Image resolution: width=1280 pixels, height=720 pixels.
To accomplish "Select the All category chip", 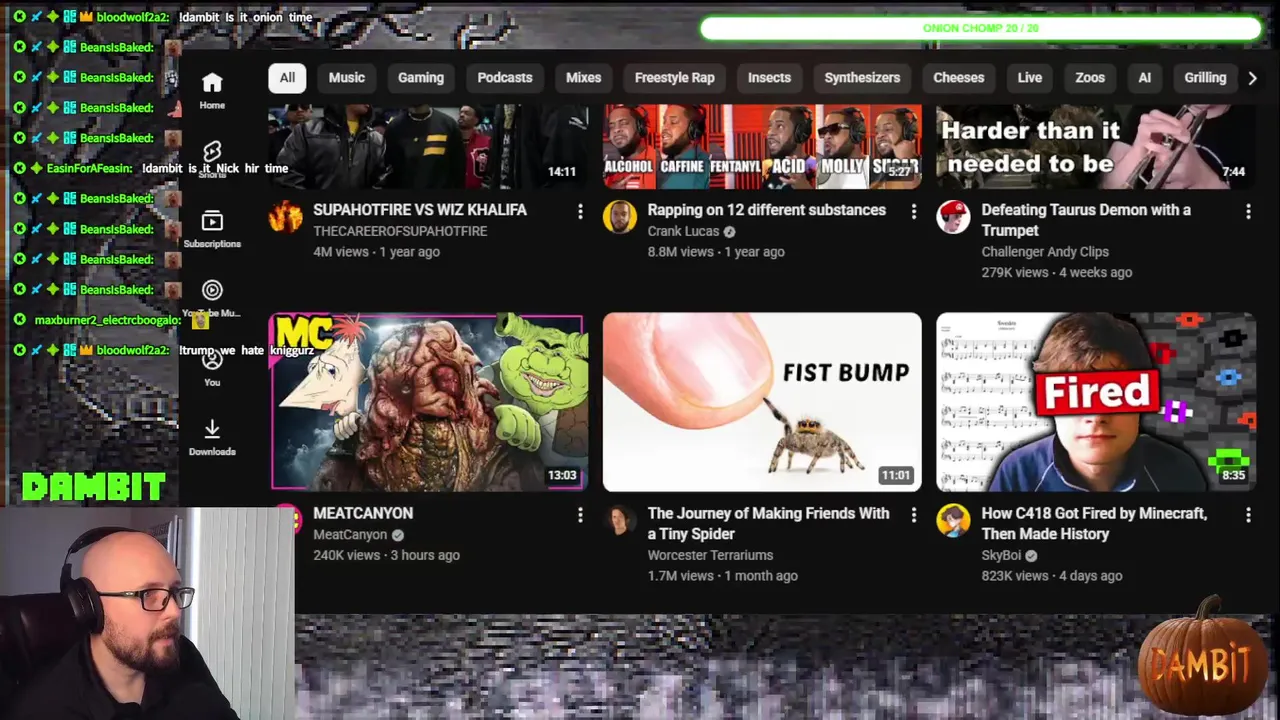I will tap(287, 78).
